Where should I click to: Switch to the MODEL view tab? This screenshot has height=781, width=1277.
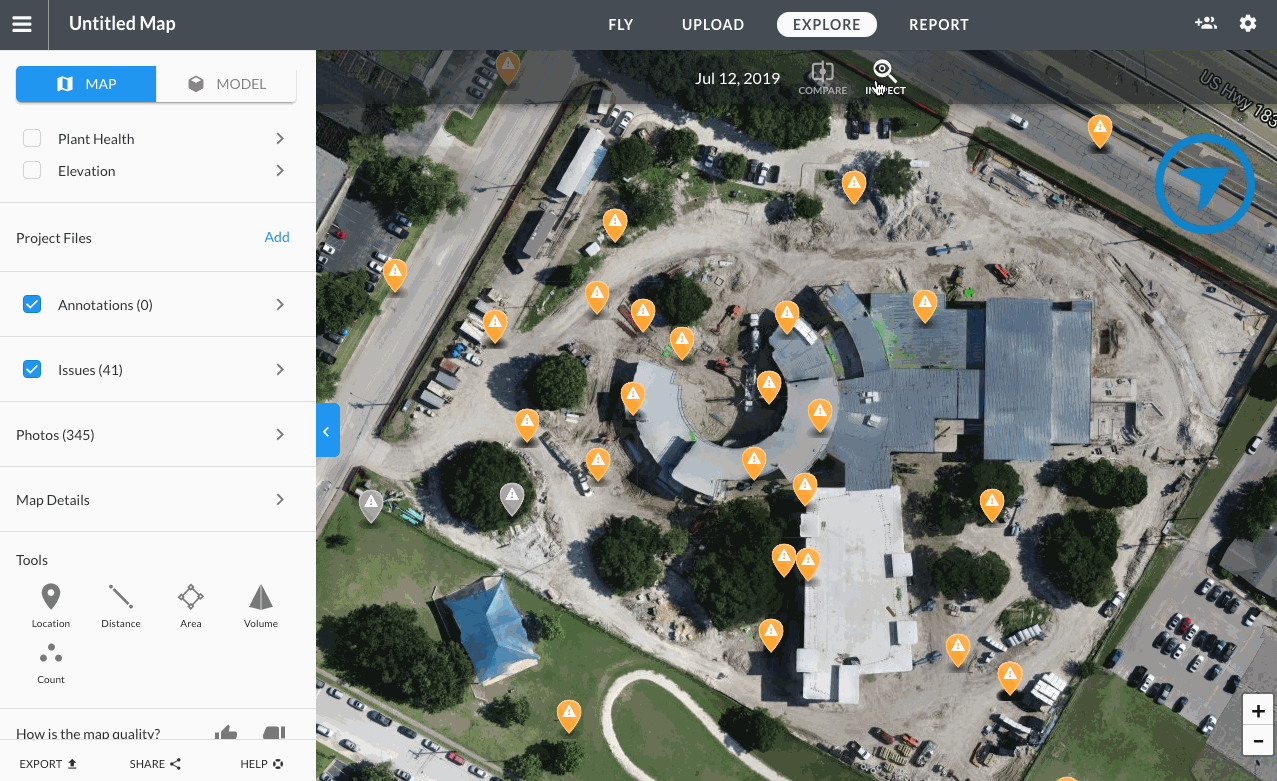pyautogui.click(x=227, y=84)
